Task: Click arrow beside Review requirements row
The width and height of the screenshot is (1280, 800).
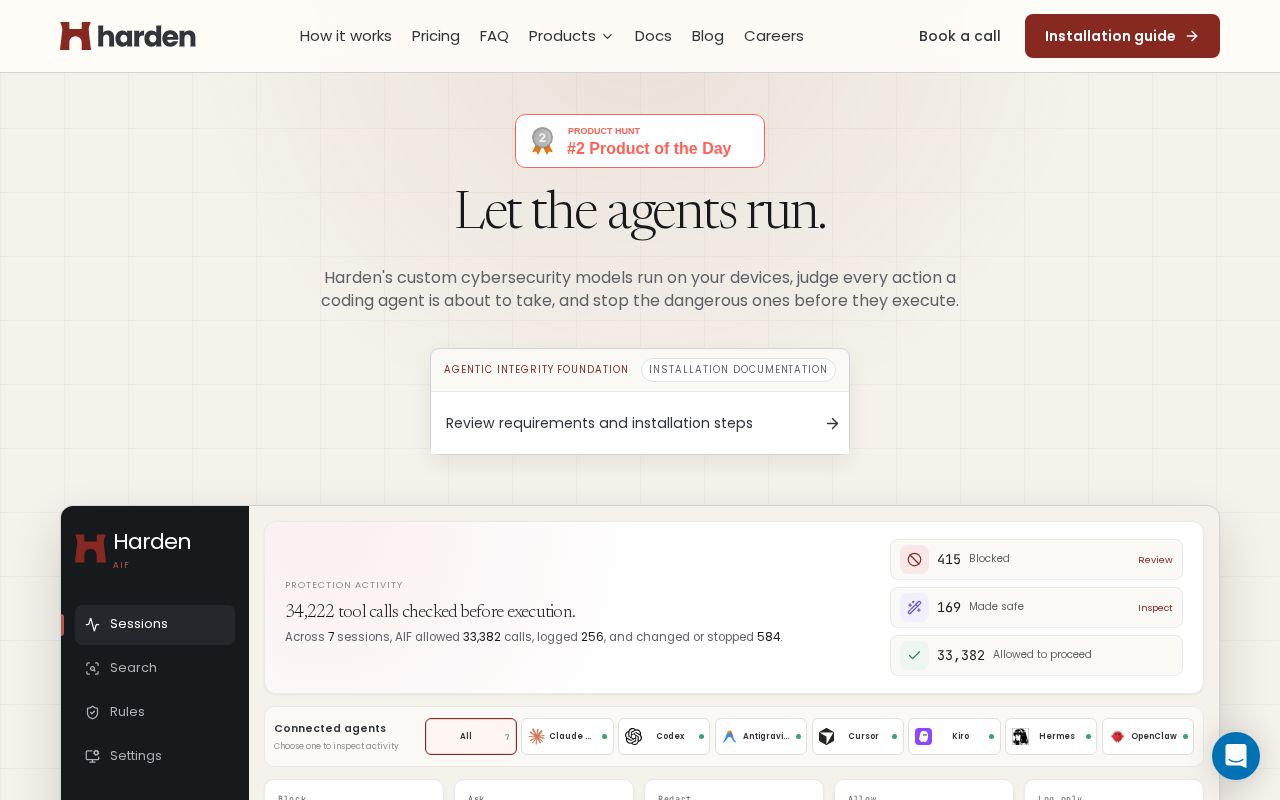Action: (x=832, y=423)
